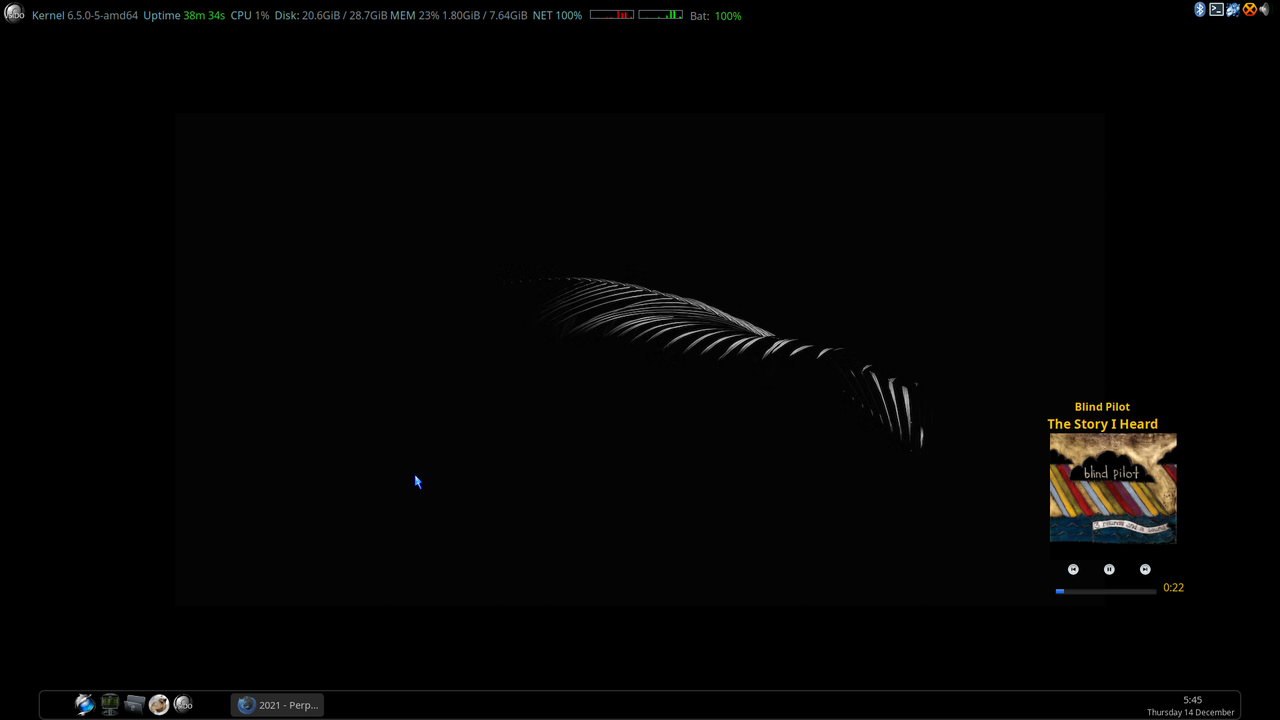The height and width of the screenshot is (720, 1280).
Task: Pause the playing song
Action: [x=1109, y=569]
